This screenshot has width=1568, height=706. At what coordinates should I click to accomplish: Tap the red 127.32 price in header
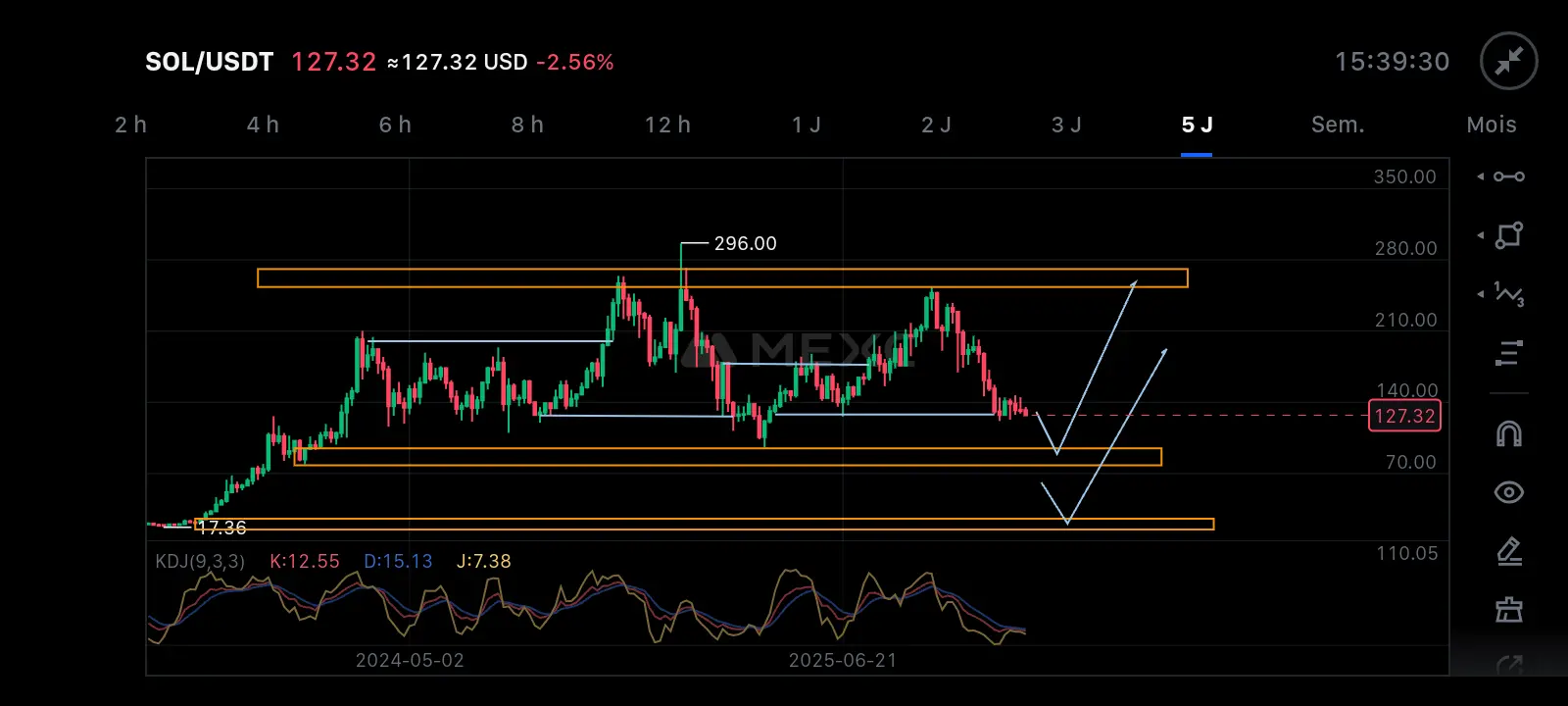click(334, 62)
